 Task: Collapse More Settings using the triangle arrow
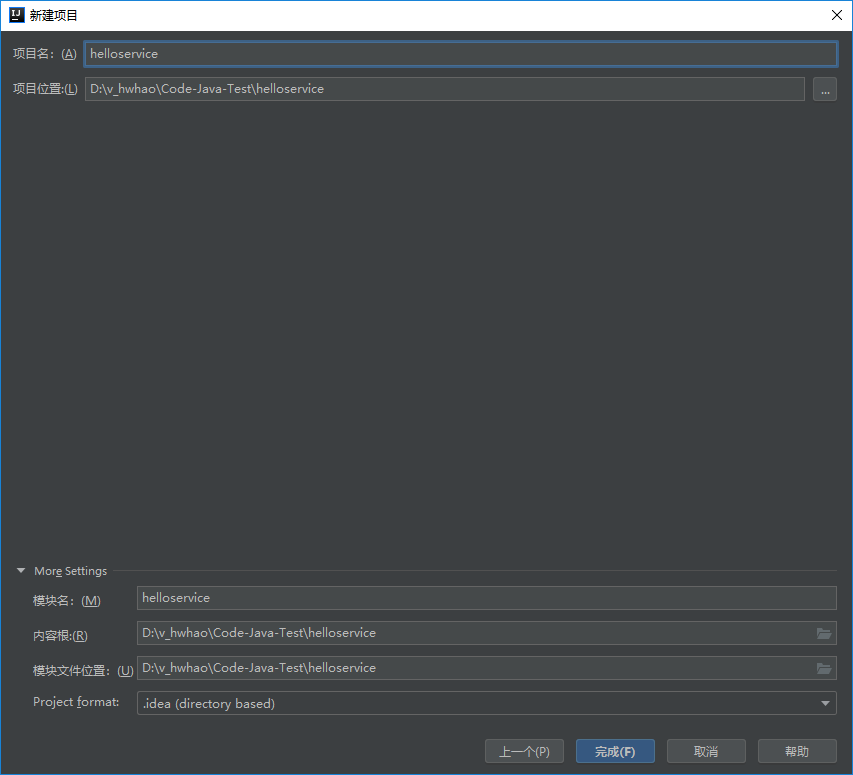(20, 571)
